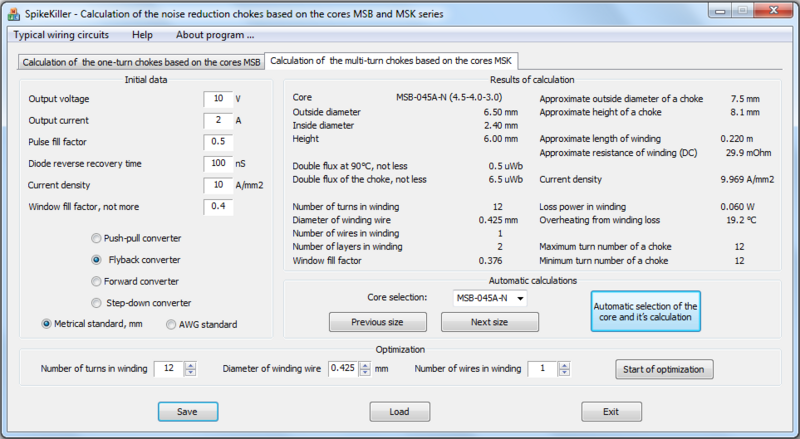This screenshot has width=800, height=439.
Task: Select multi-turn chokes MSK tab
Action: coord(391,61)
